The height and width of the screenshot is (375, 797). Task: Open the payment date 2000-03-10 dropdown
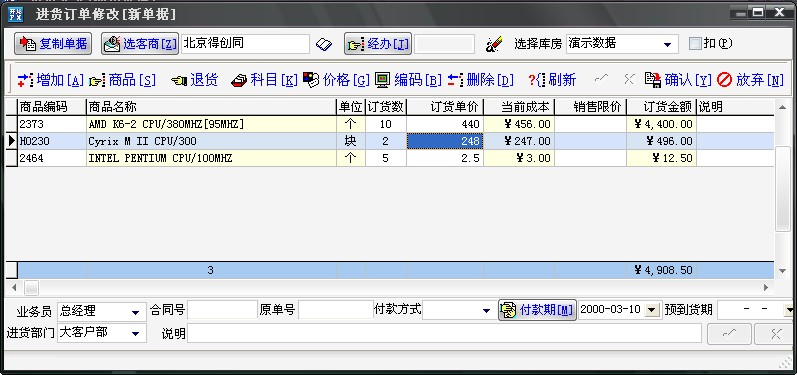click(x=652, y=309)
